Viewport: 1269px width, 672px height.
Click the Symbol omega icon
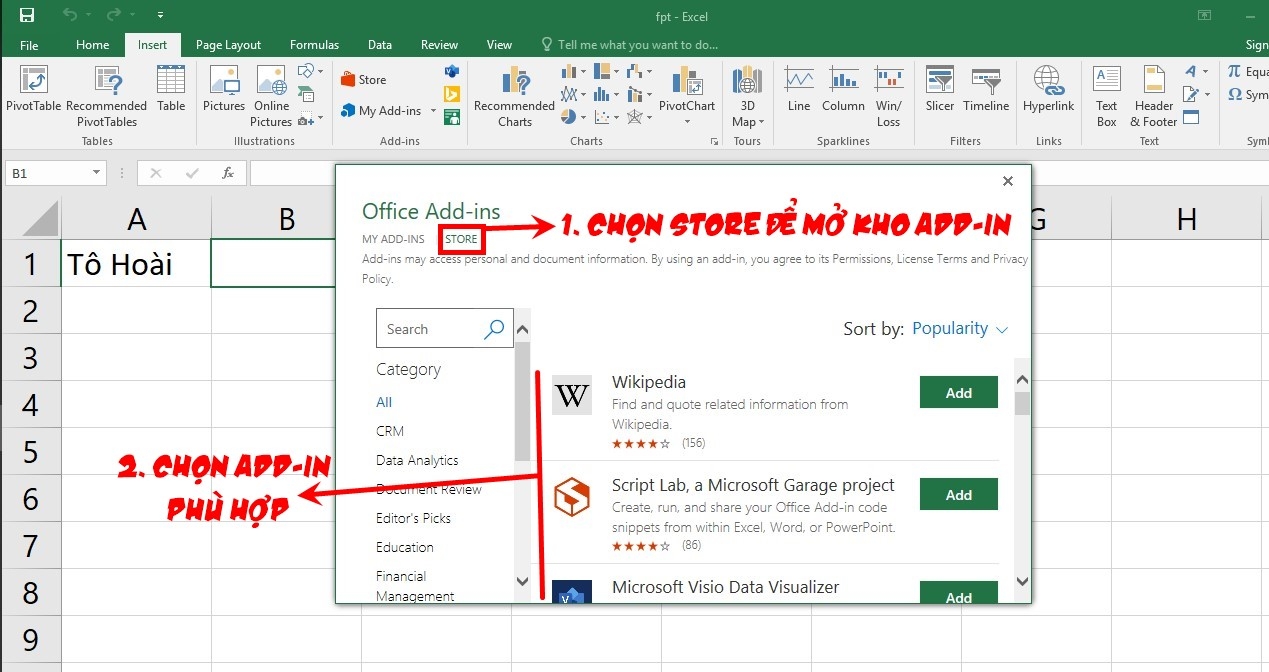click(x=1234, y=95)
